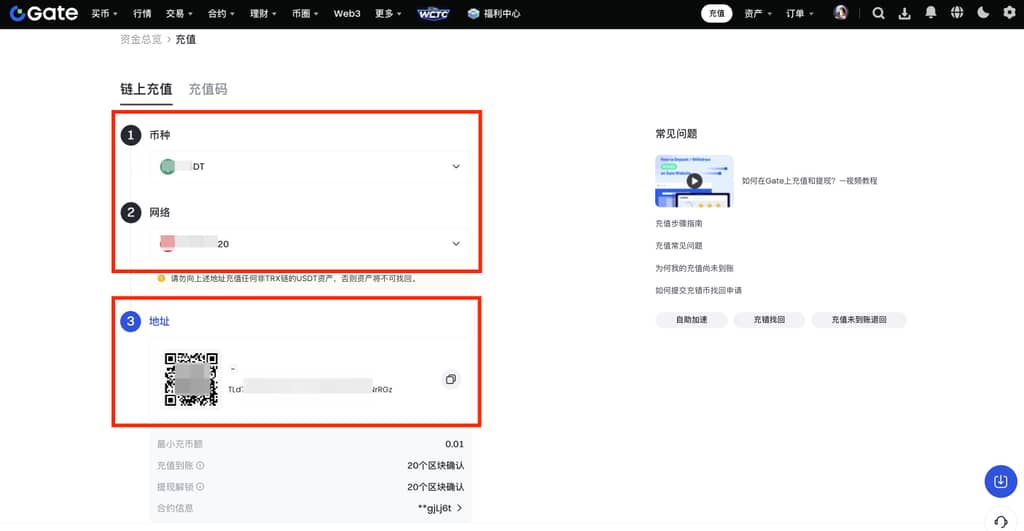Switch to the 充值码 tab
Screen dimensions: 1024x531
point(208,89)
